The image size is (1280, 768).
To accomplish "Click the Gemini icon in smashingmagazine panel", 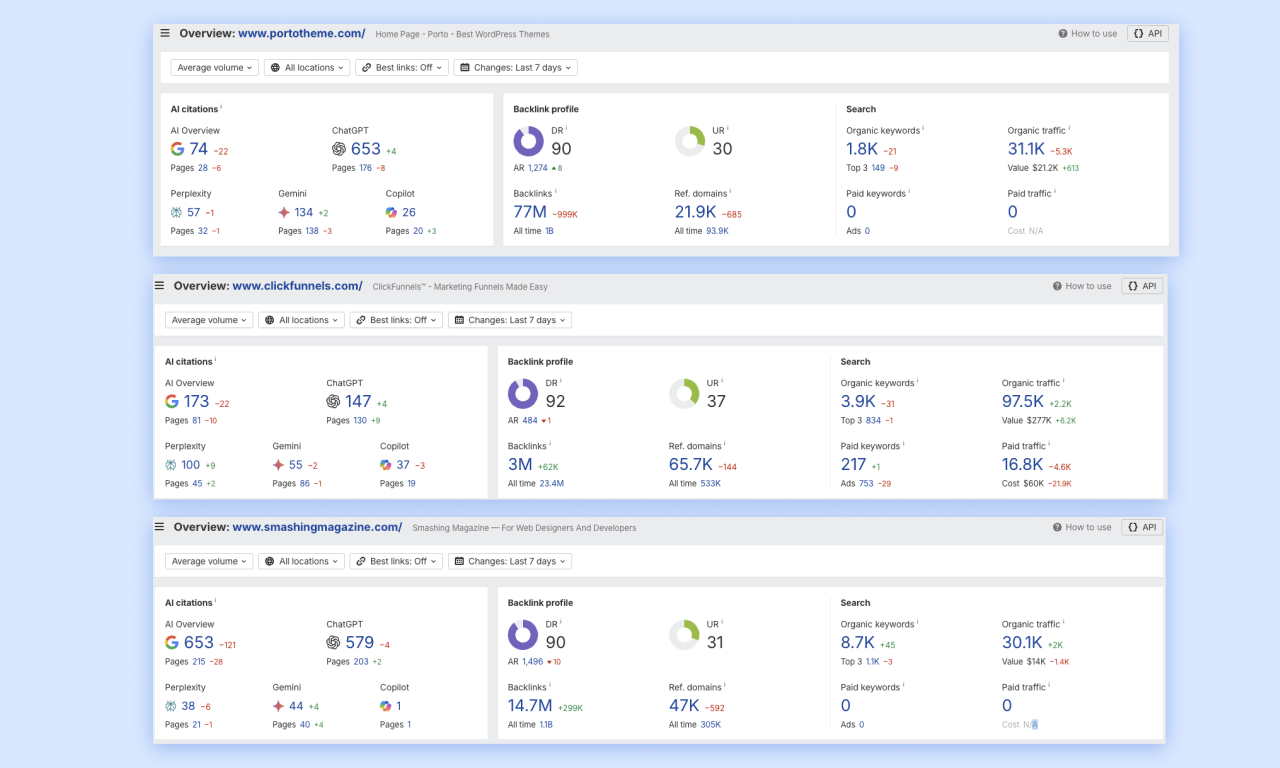I will click(279, 706).
